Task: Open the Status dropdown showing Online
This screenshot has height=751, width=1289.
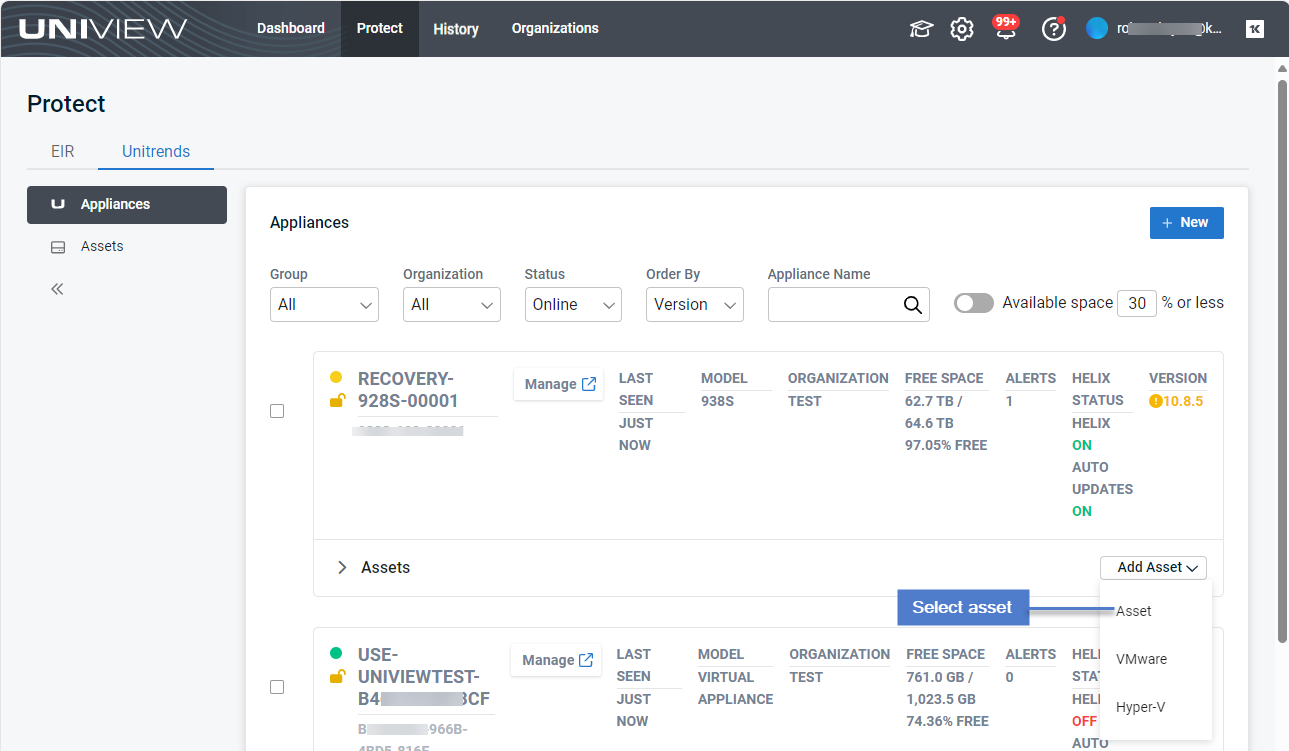Action: [573, 304]
